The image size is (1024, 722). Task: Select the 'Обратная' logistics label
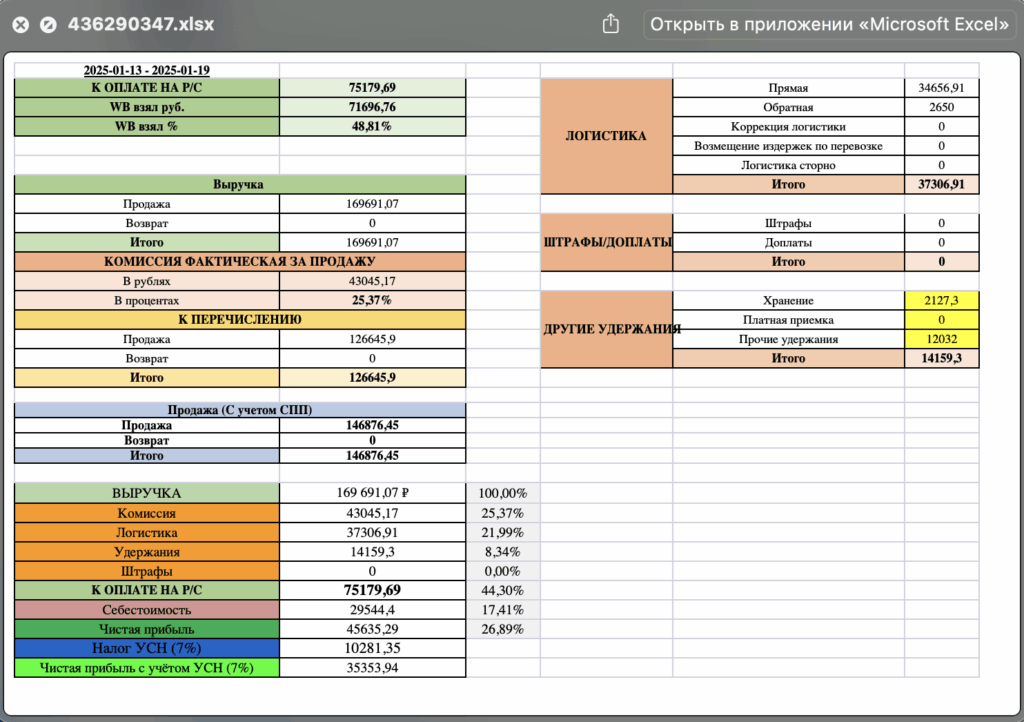click(788, 107)
